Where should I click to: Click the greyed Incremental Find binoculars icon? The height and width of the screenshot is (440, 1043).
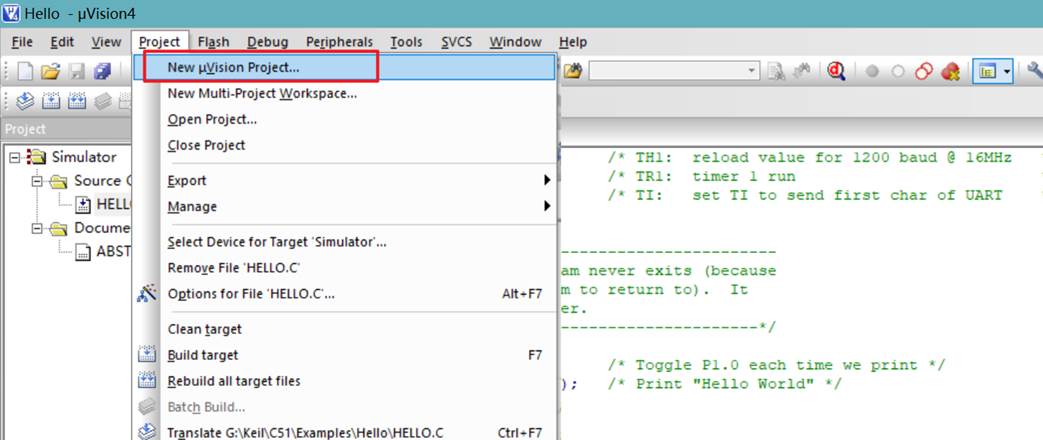pos(802,71)
